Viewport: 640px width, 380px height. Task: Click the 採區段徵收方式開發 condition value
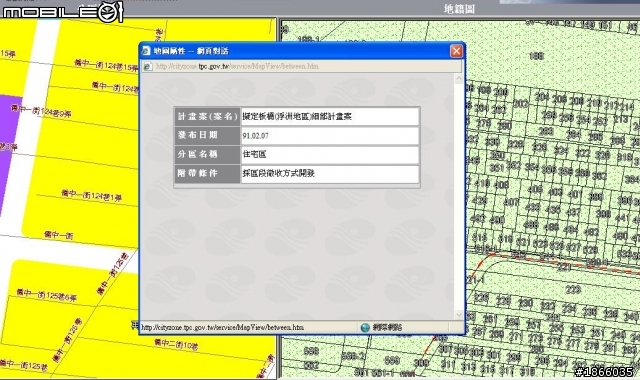pyautogui.click(x=278, y=173)
